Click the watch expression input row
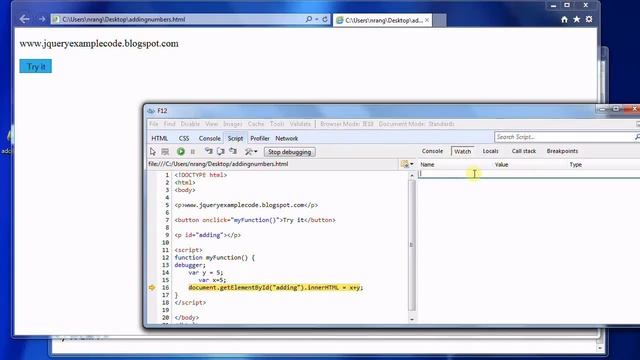This screenshot has height=360, width=640. 529,173
